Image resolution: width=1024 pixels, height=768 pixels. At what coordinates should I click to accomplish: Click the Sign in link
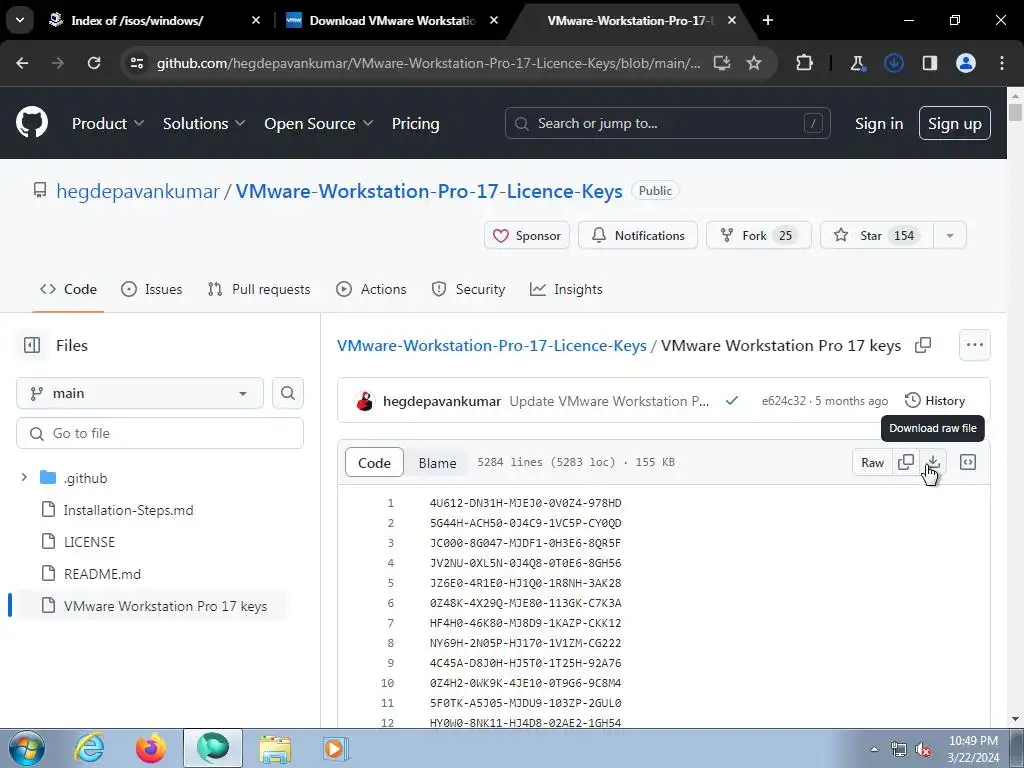tap(879, 123)
